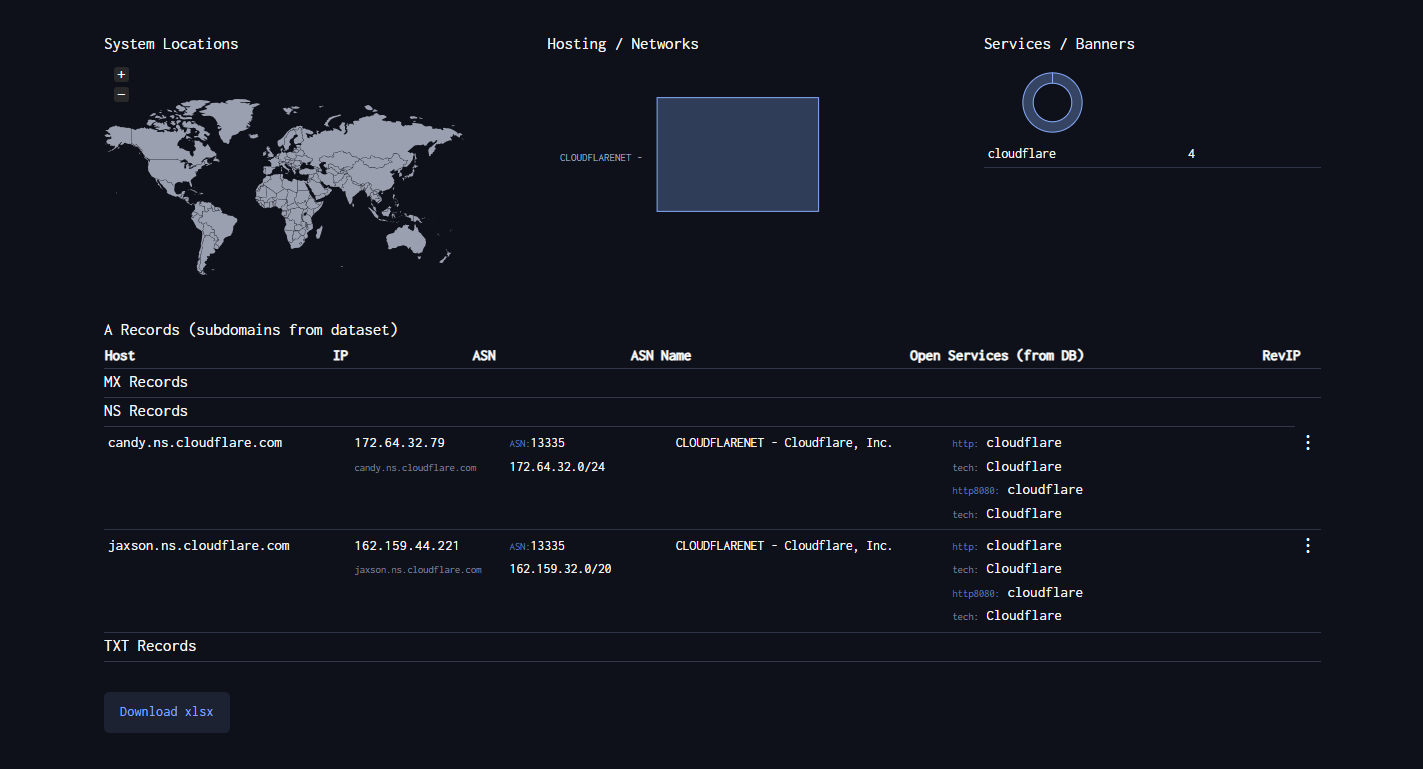Click the Open Services (from DB) header
The width and height of the screenshot is (1423, 769).
click(997, 355)
